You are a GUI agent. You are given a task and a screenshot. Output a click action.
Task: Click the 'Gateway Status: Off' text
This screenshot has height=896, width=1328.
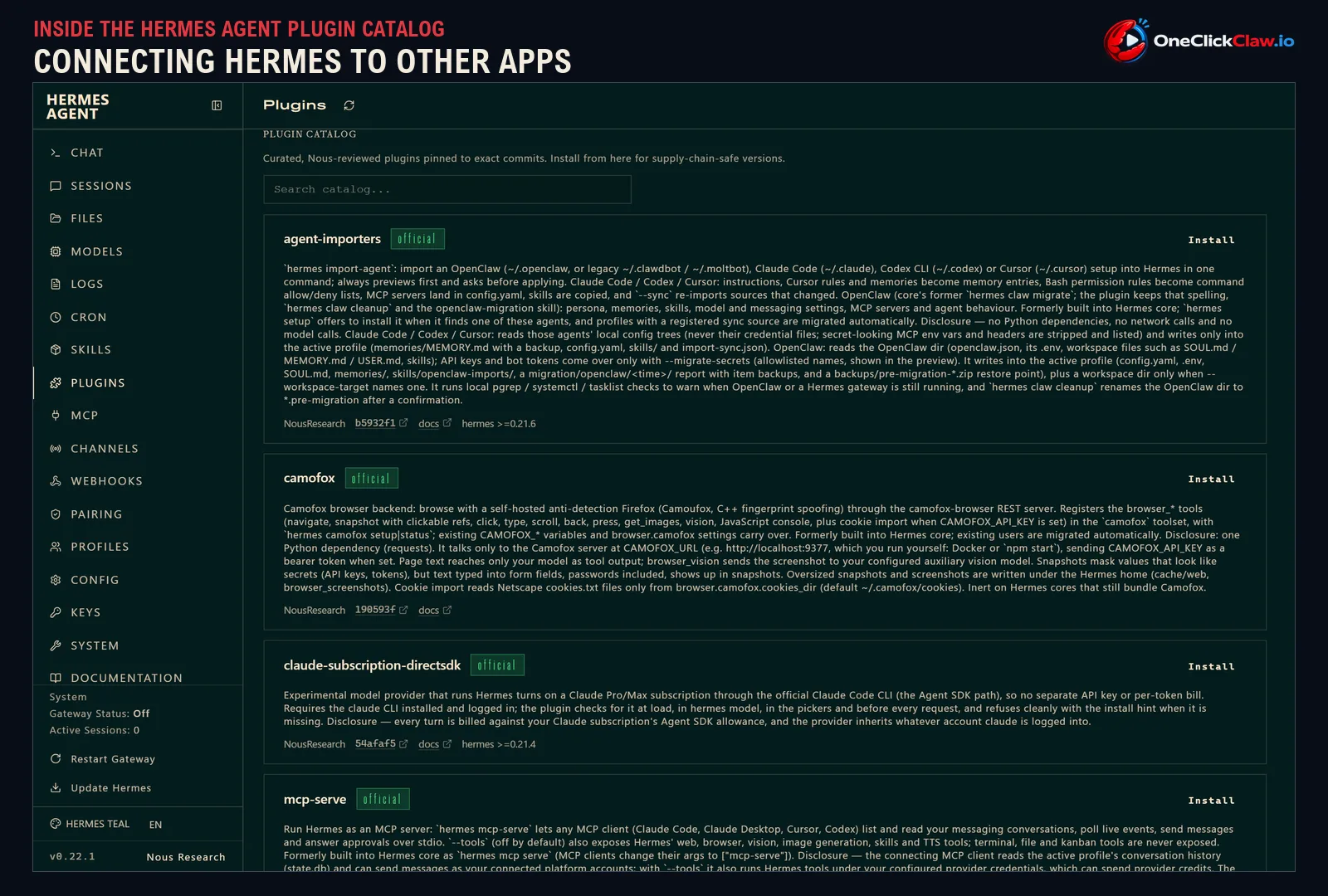(100, 713)
